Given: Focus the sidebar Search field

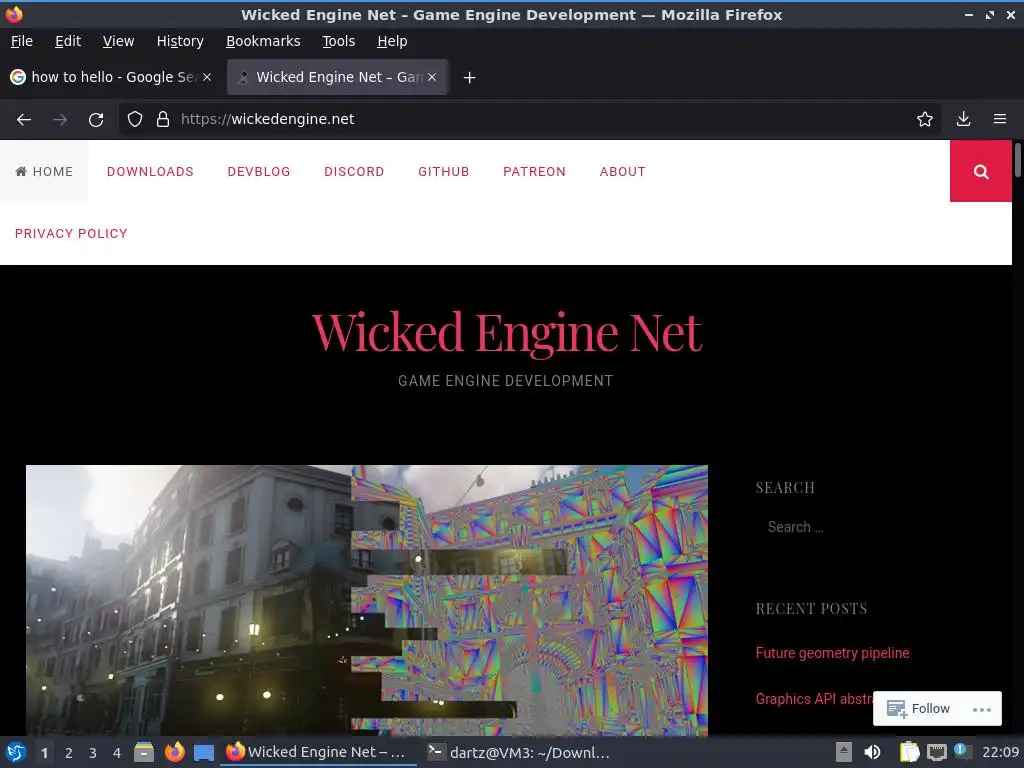Looking at the screenshot, I should click(x=869, y=527).
